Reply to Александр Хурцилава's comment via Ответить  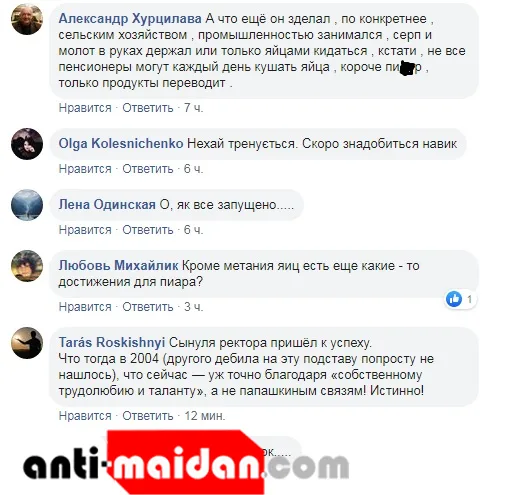pos(148,108)
